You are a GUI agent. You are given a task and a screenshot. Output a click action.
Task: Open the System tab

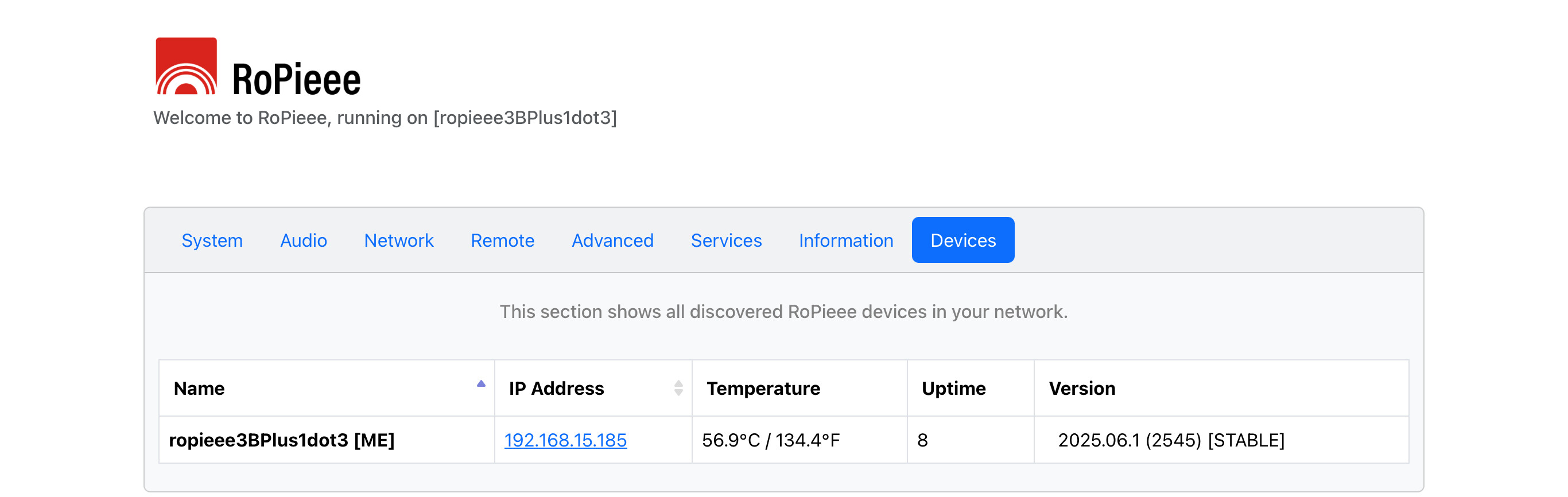pyautogui.click(x=212, y=240)
